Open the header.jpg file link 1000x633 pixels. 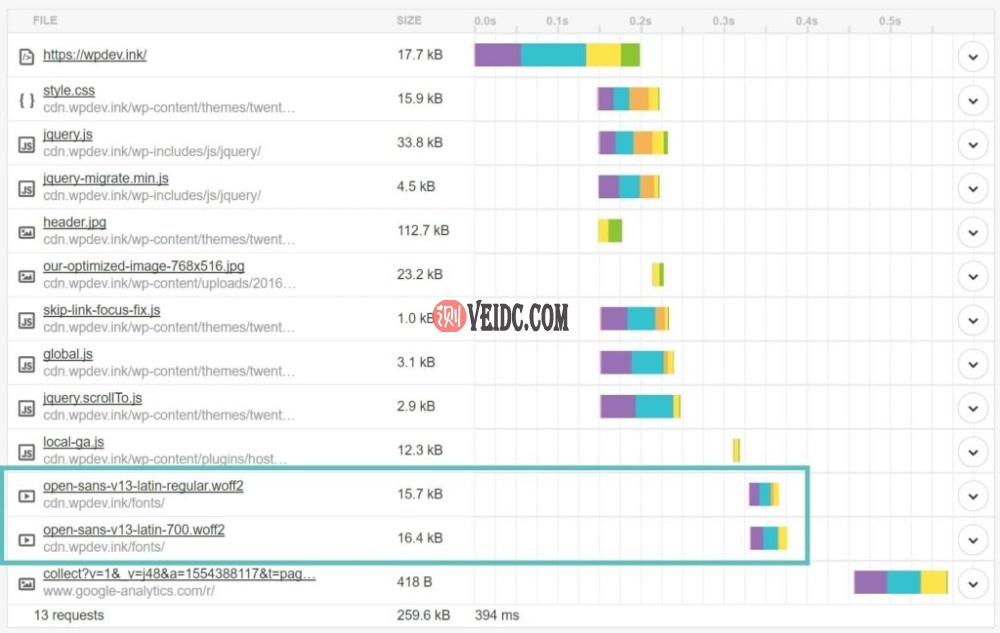[75, 222]
